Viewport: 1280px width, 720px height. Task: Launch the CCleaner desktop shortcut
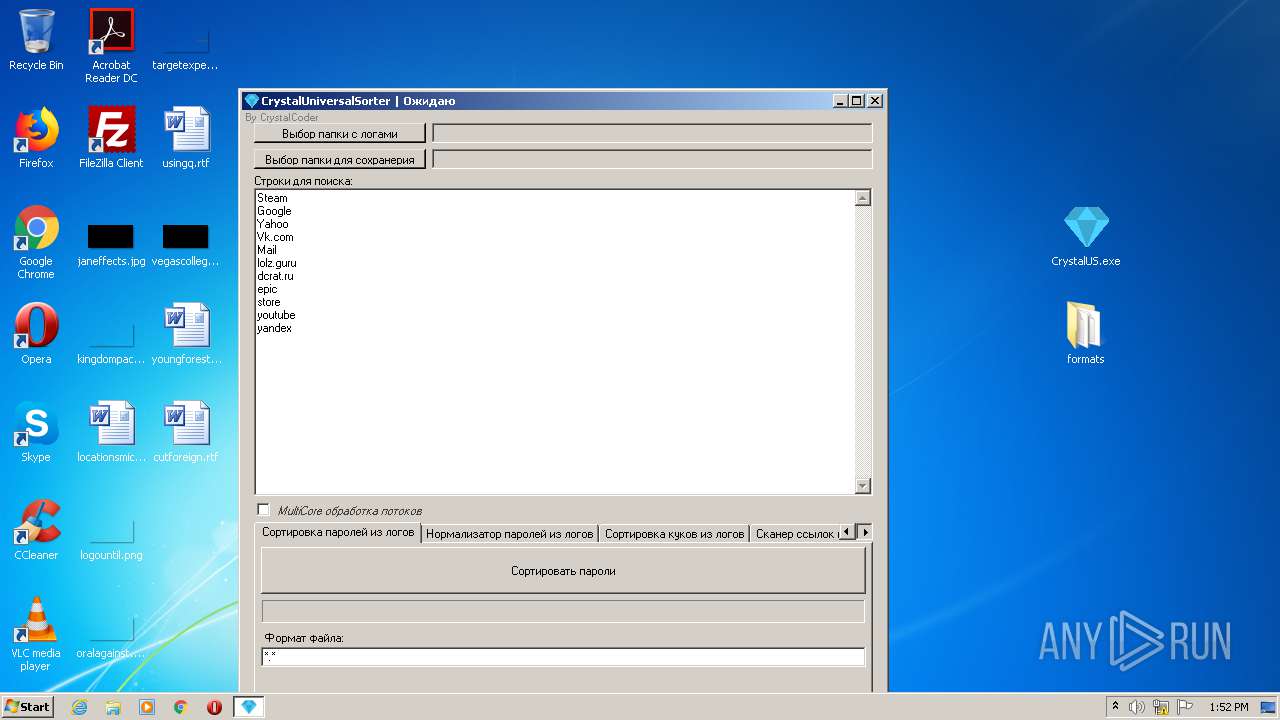point(36,530)
